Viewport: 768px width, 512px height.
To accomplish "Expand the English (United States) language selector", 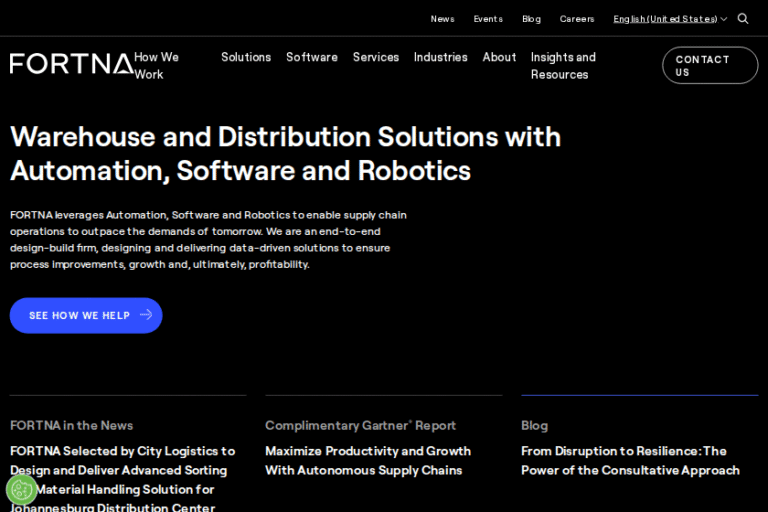I will pyautogui.click(x=669, y=19).
